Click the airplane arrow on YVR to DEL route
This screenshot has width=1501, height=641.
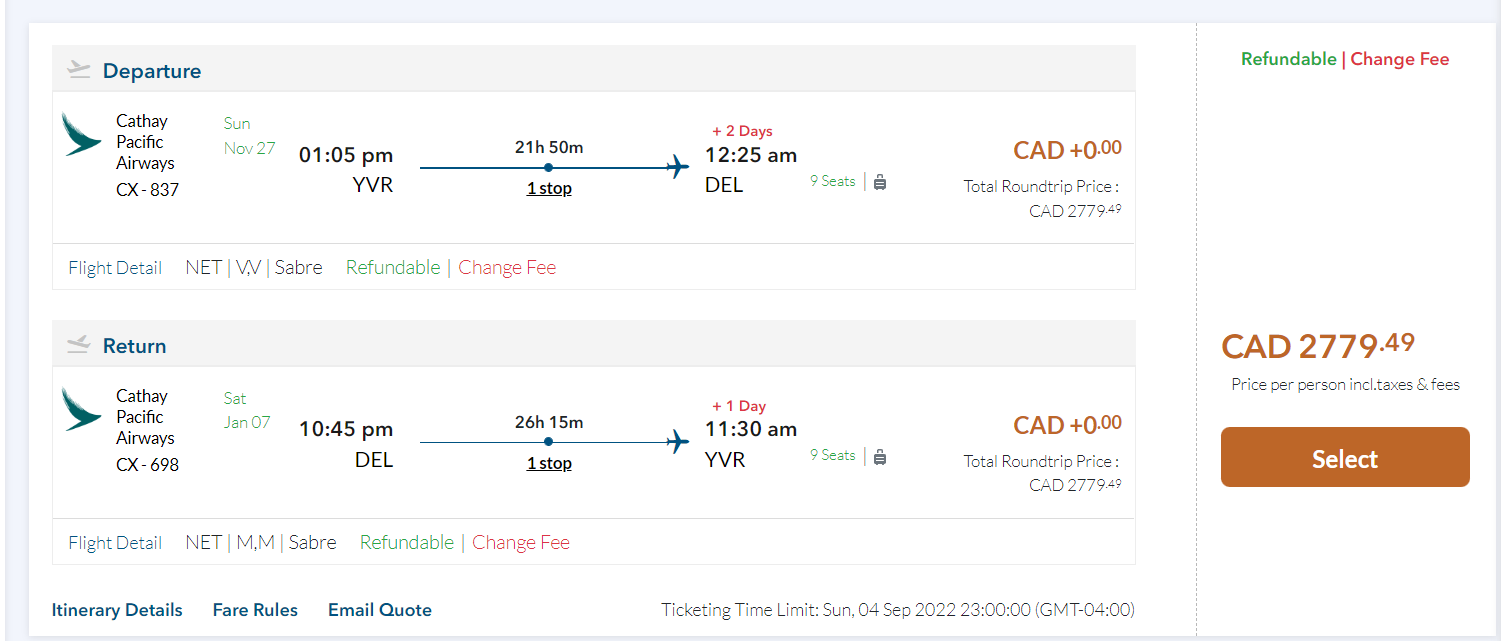pos(678,167)
